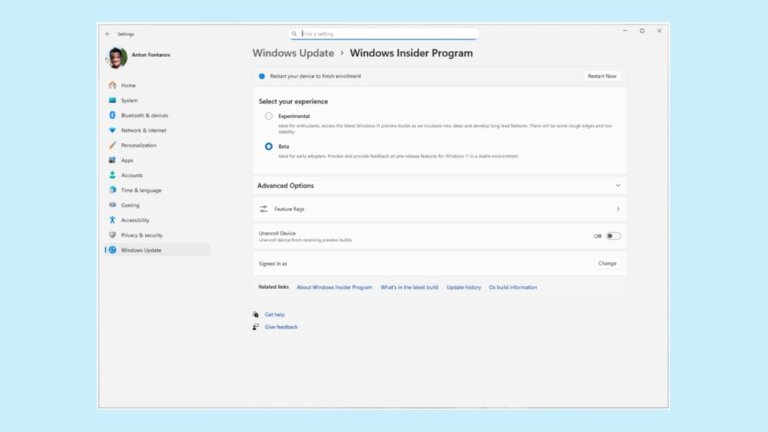Click the back arrow in Settings

pyautogui.click(x=108, y=34)
